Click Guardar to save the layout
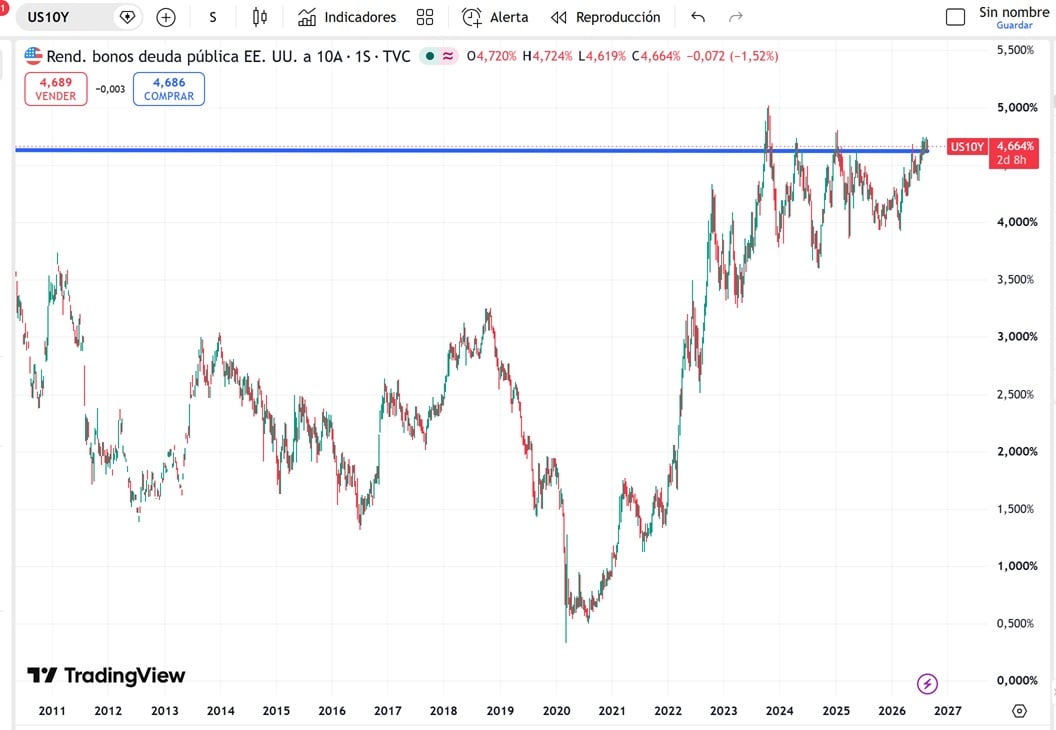Image resolution: width=1056 pixels, height=730 pixels. (x=1014, y=26)
